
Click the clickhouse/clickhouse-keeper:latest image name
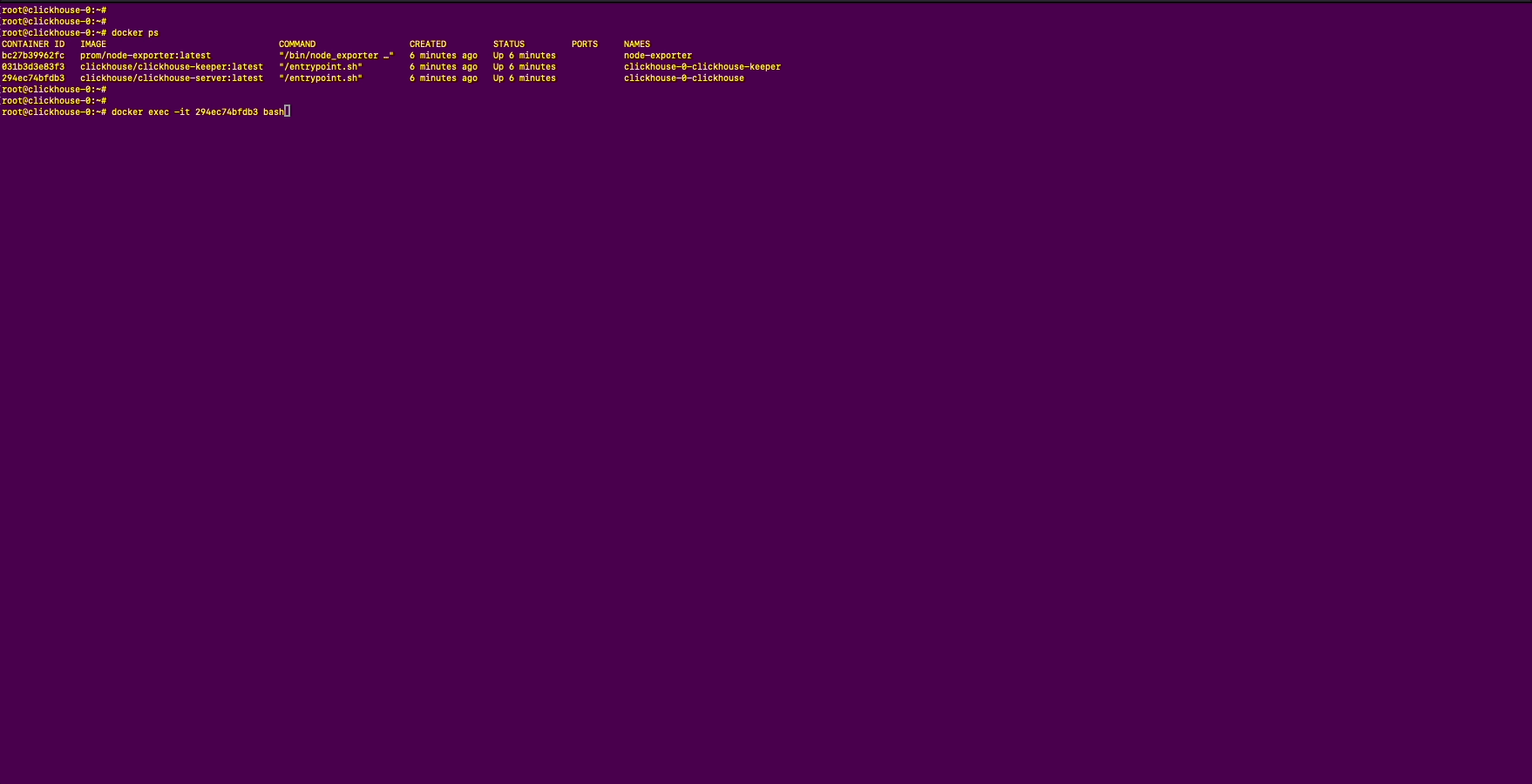click(172, 67)
